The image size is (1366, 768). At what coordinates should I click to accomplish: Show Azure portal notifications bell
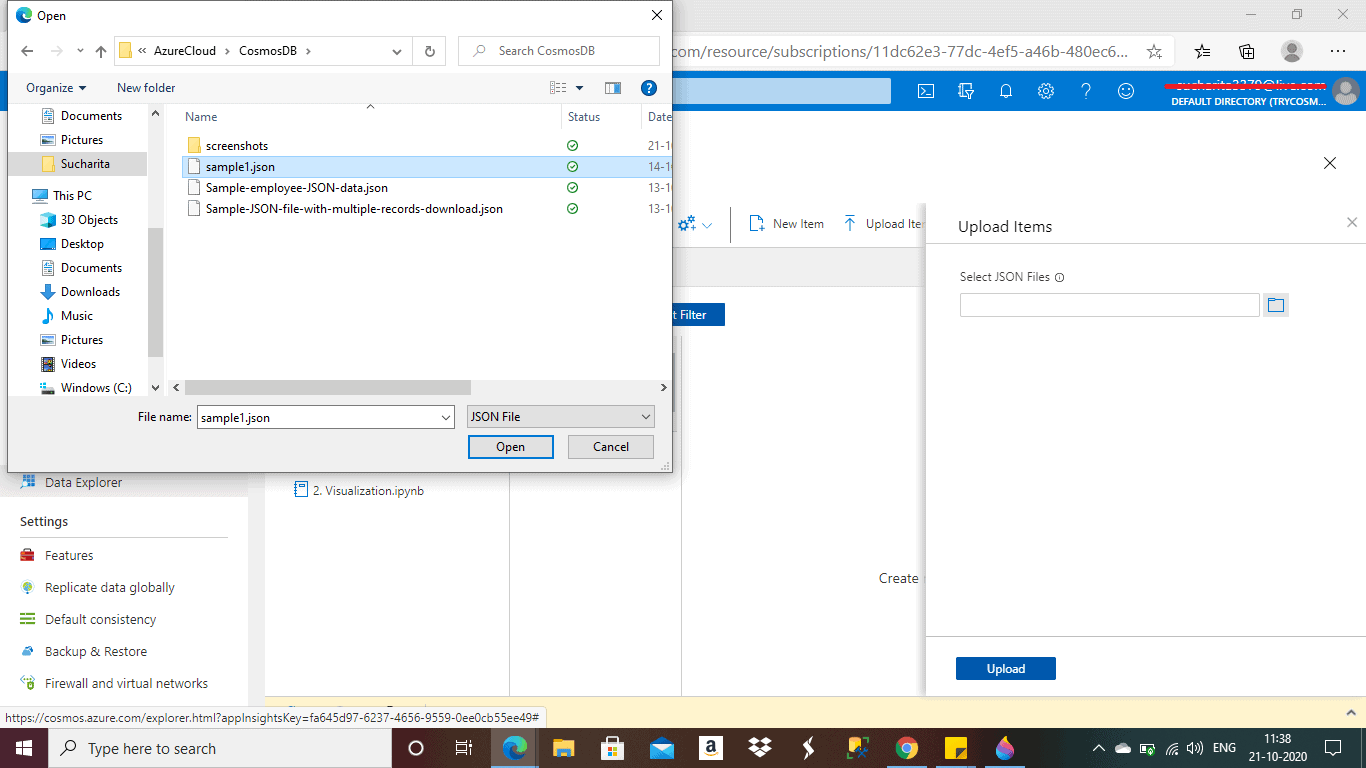tap(1006, 91)
